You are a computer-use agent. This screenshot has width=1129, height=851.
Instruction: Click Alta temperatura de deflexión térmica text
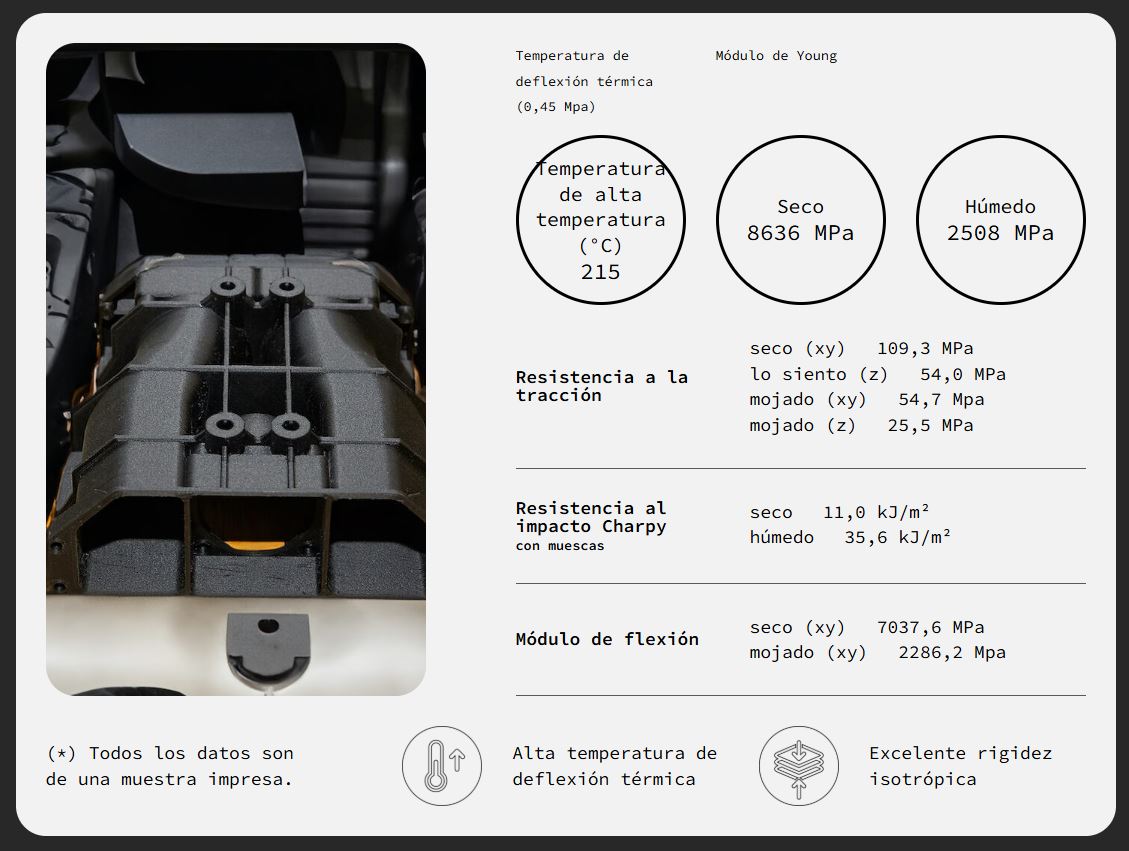(x=614, y=766)
